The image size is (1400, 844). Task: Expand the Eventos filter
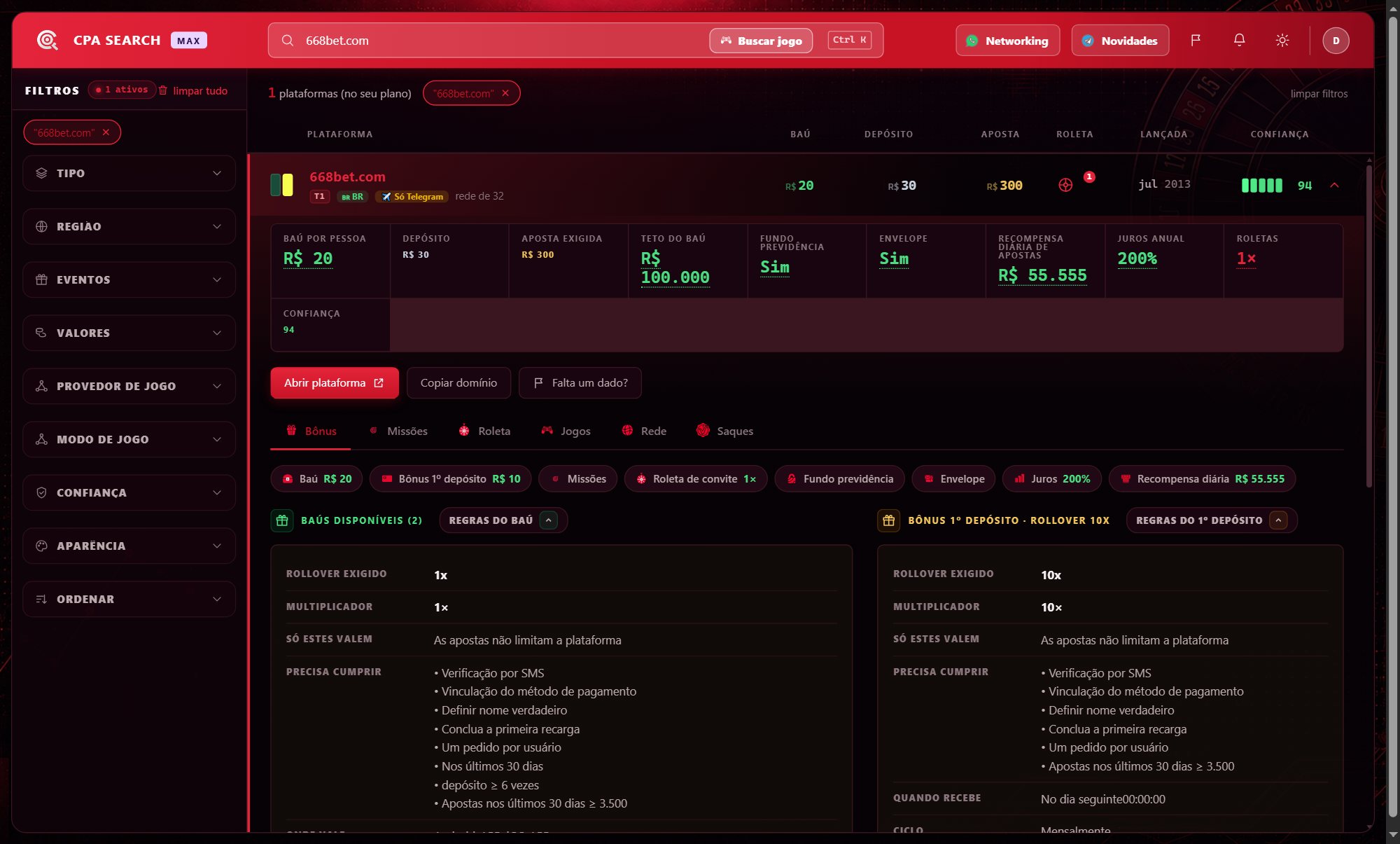[129, 279]
